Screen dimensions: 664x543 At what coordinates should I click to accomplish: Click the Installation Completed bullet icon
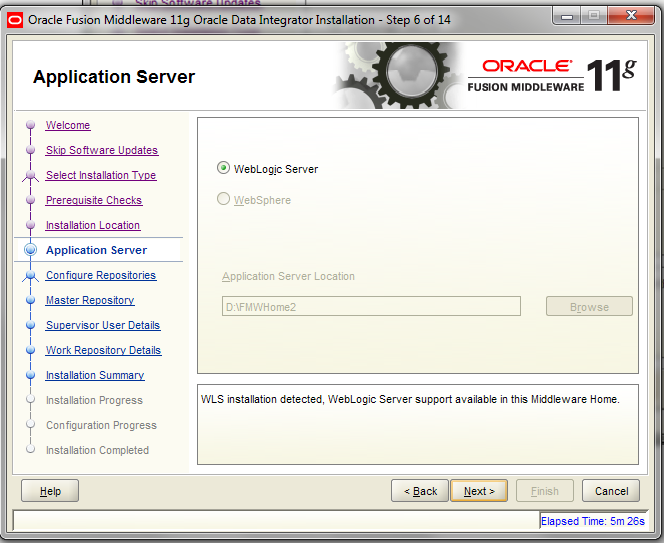point(30,449)
